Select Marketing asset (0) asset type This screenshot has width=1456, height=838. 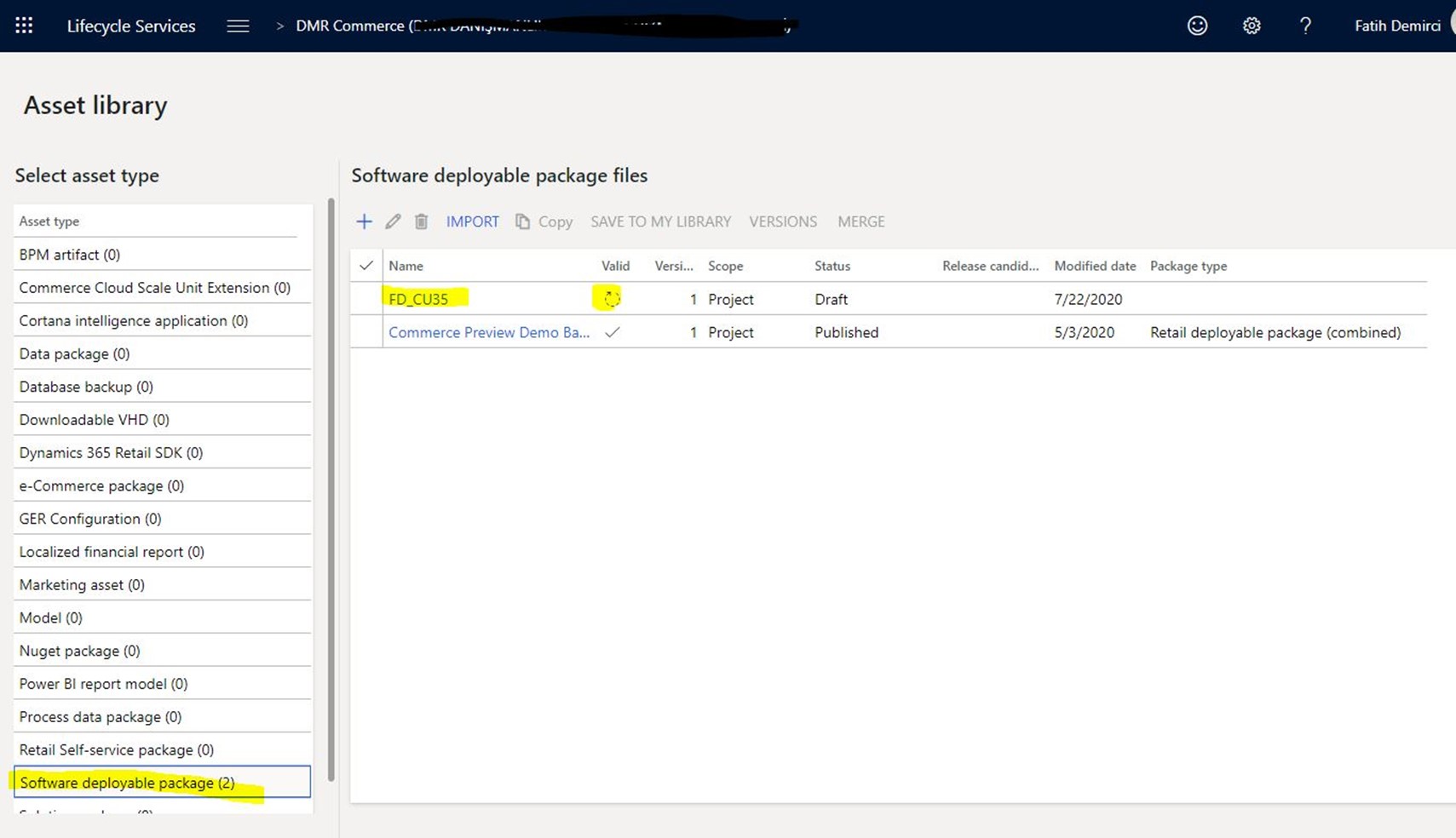tap(162, 585)
